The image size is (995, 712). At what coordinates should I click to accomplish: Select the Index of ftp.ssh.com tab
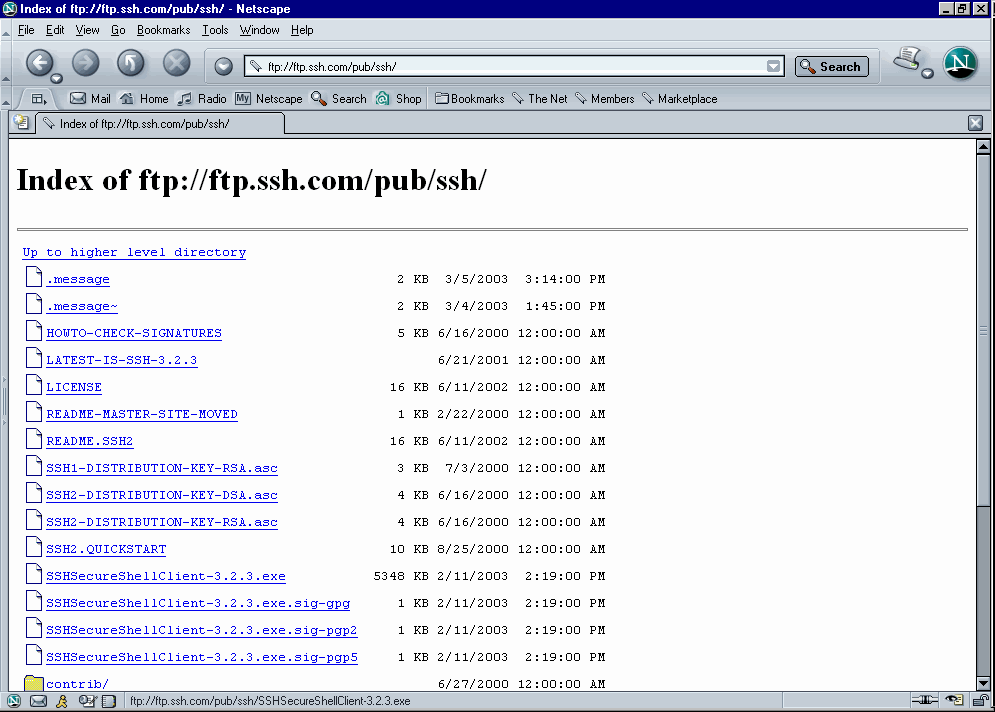145,124
